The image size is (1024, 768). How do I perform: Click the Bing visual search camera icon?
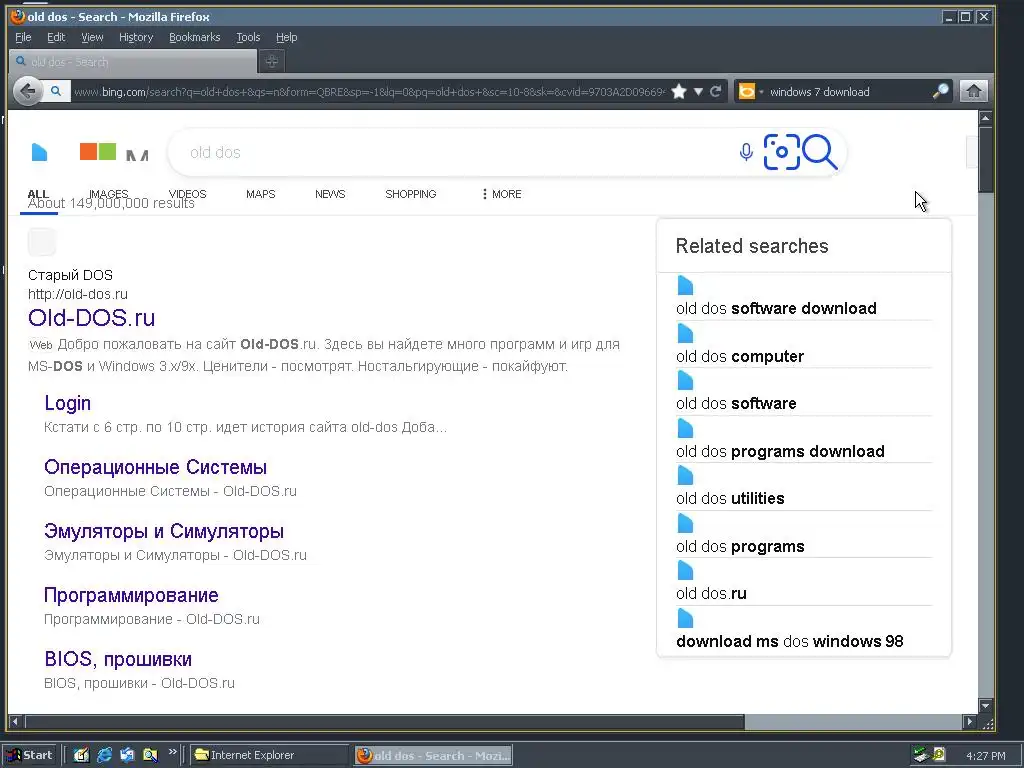point(781,152)
